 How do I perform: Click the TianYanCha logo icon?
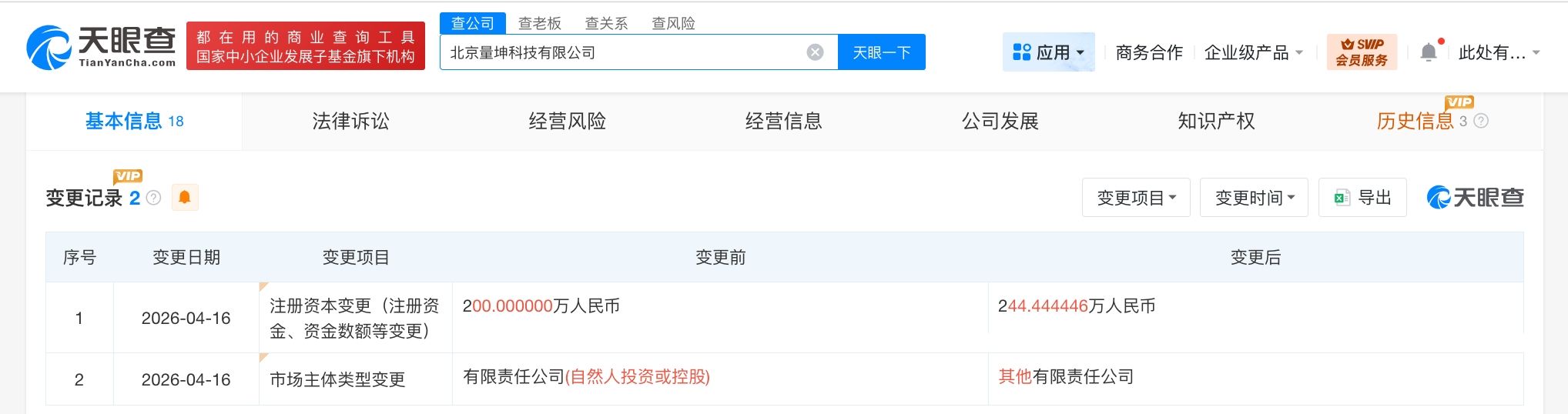[49, 48]
